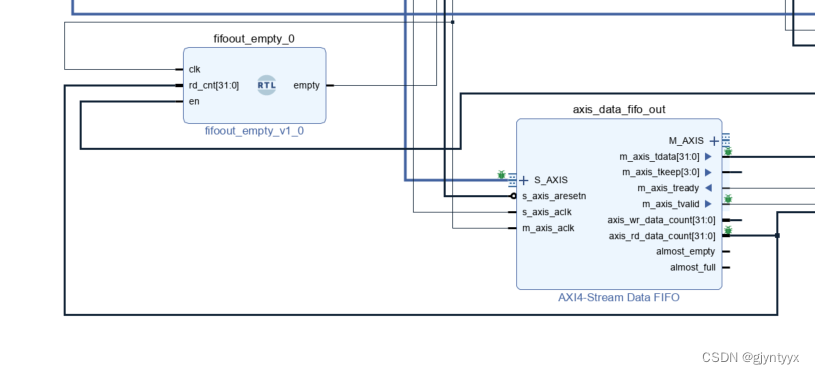This screenshot has width=815, height=374.
Task: Click the S_AXIS bus interface pin icon
Action: [512, 180]
